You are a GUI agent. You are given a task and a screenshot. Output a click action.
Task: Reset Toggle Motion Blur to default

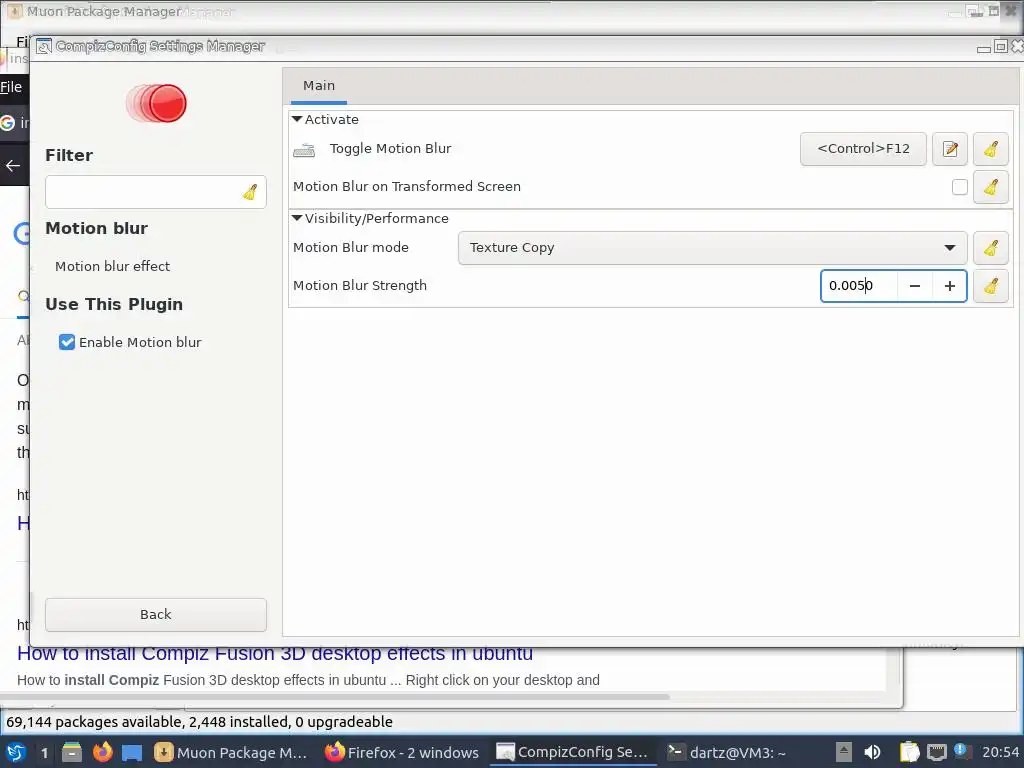click(x=991, y=149)
